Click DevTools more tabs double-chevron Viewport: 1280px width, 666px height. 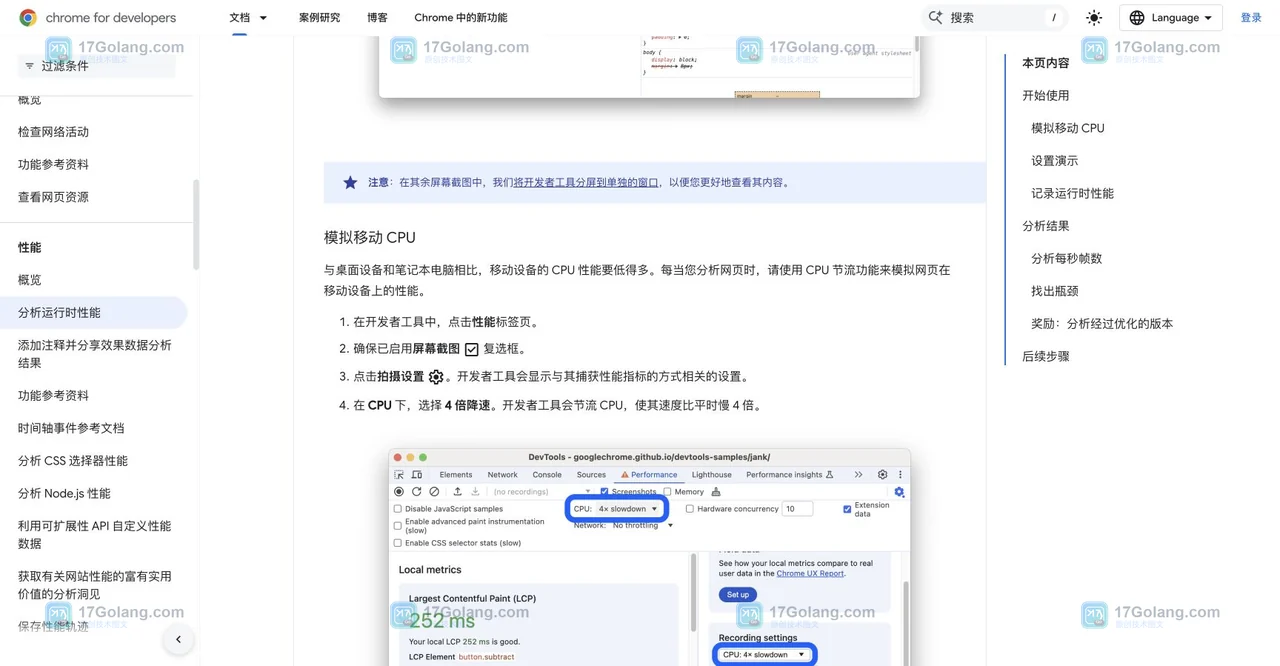point(858,475)
